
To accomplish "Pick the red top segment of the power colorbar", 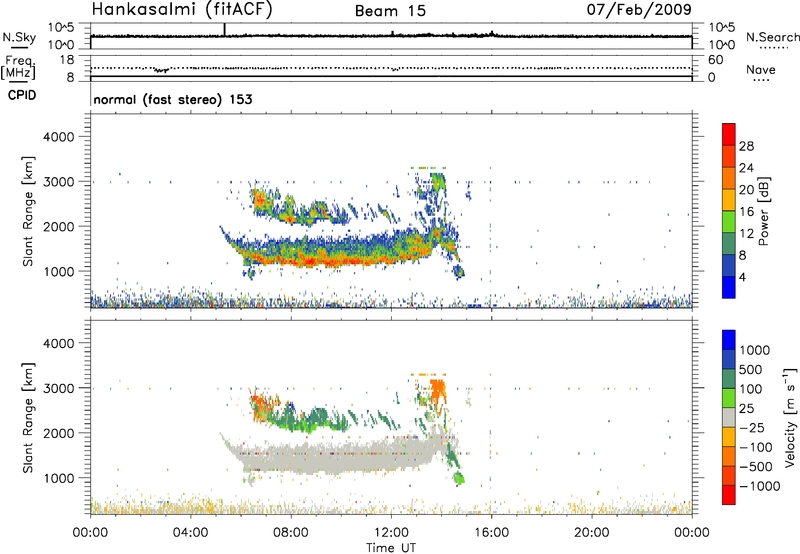I will click(x=729, y=134).
